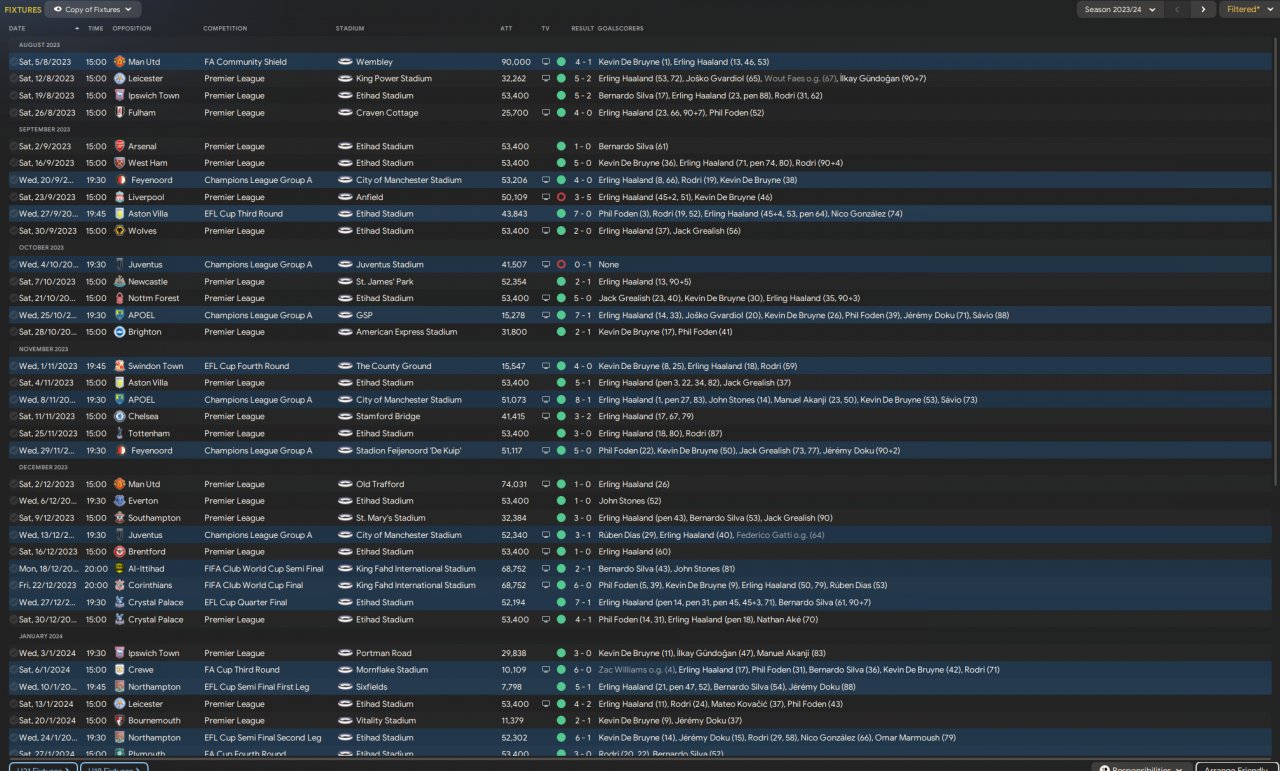Sort by the Competition column header
The image size is (1280, 771).
point(225,28)
